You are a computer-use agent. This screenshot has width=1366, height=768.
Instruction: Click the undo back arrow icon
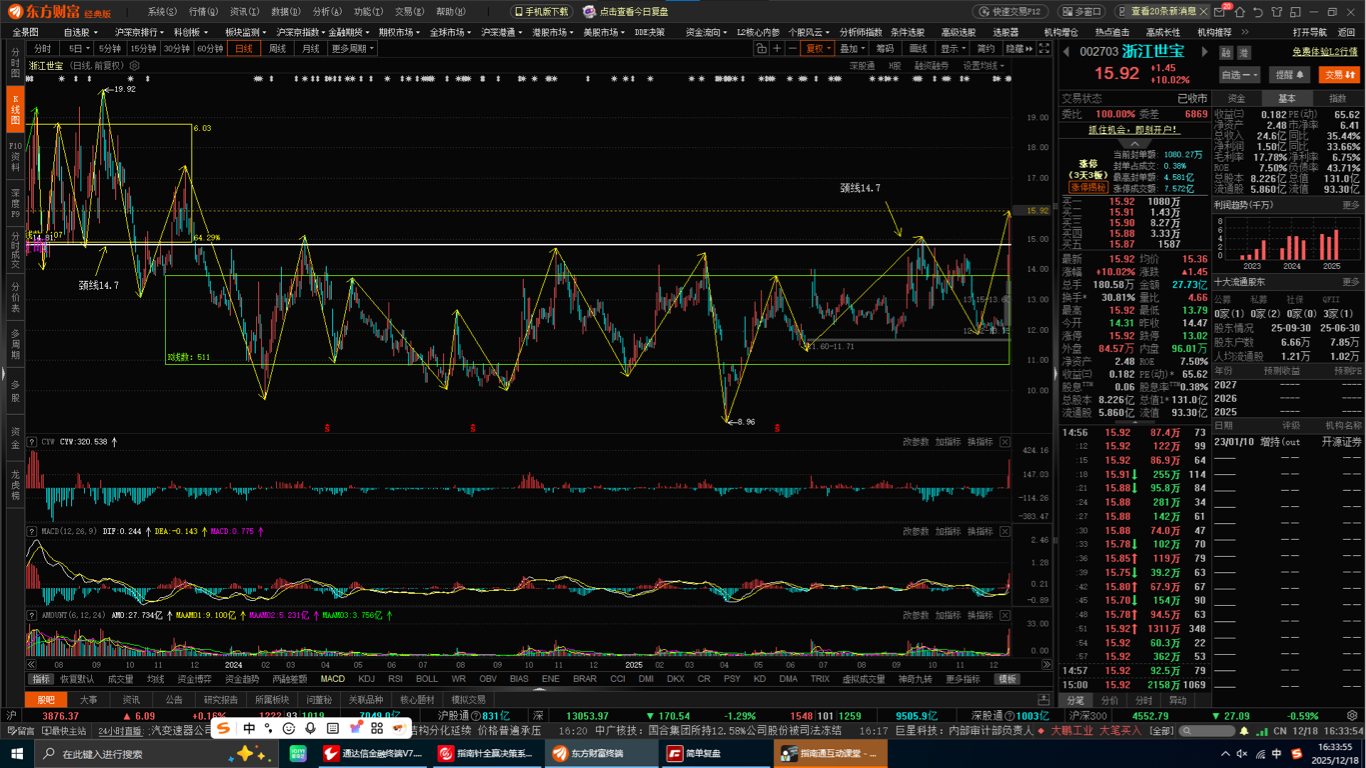(x=1259, y=12)
